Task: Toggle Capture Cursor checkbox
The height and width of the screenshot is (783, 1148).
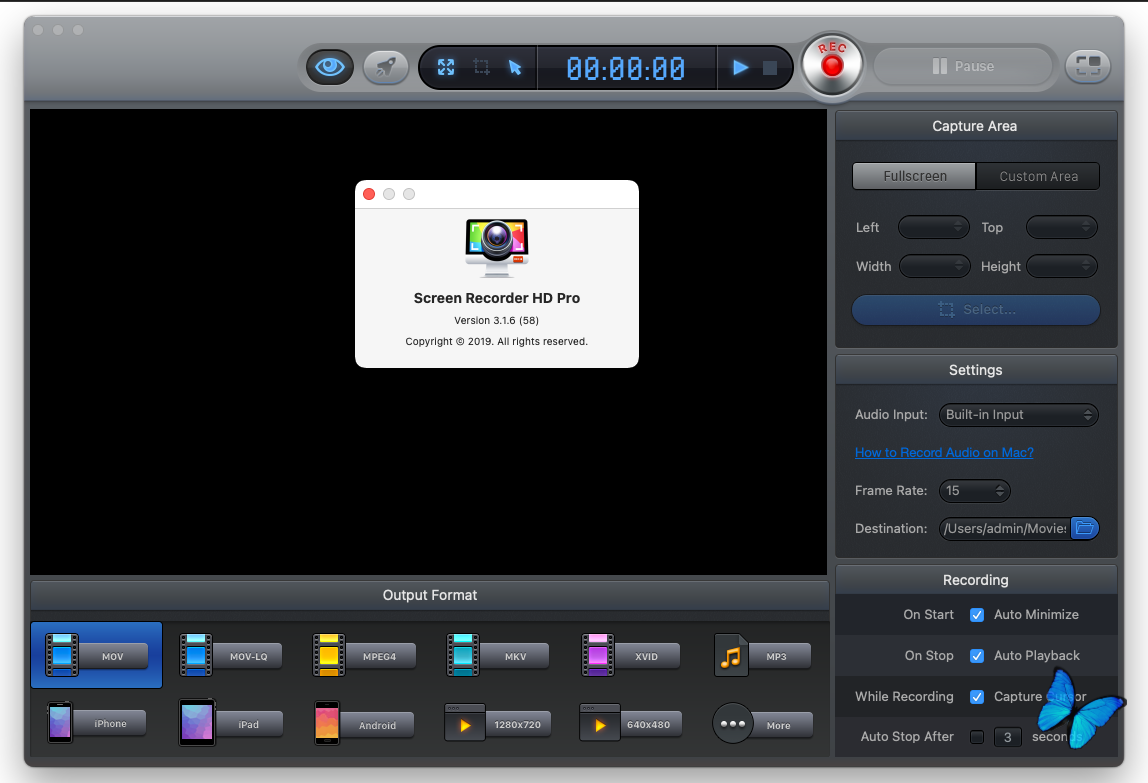Action: (x=977, y=697)
